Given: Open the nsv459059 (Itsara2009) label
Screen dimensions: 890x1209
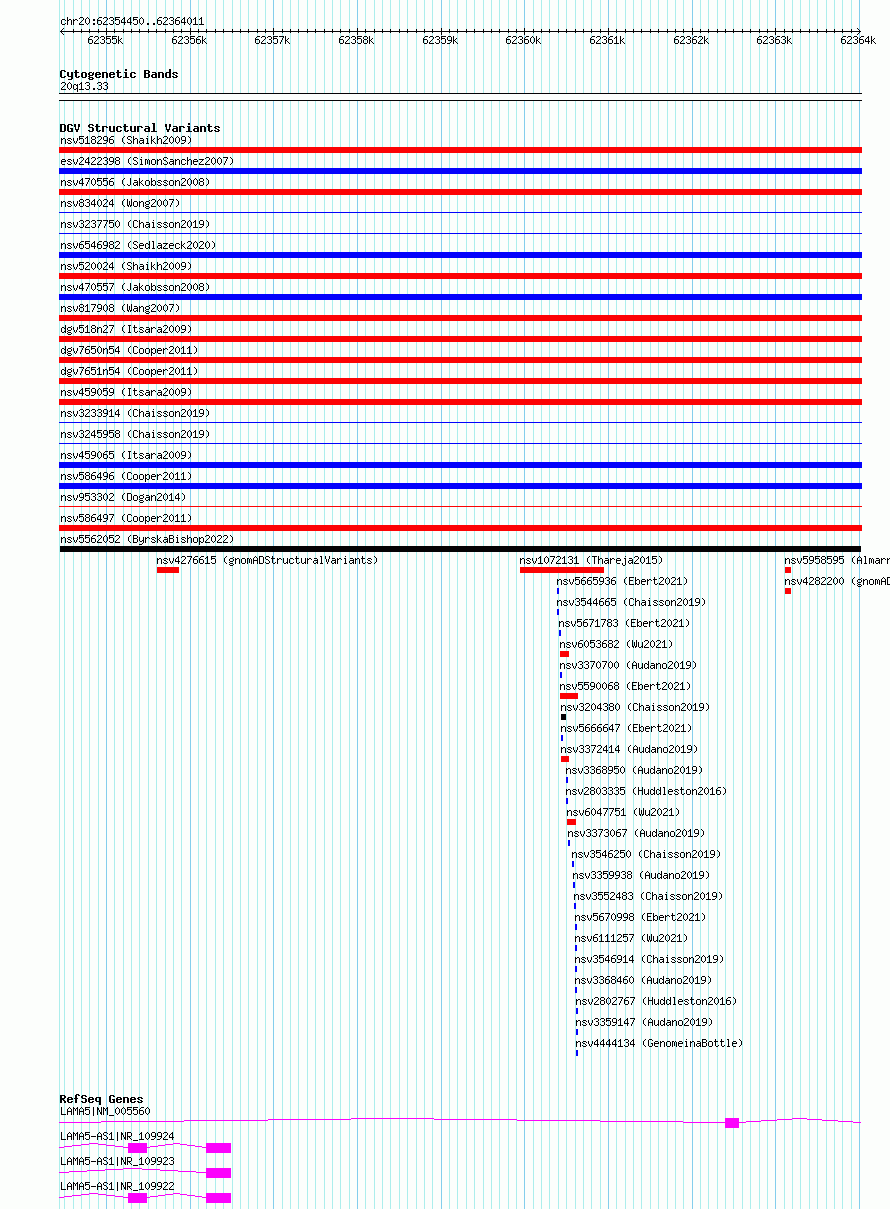Looking at the screenshot, I should click(126, 392).
